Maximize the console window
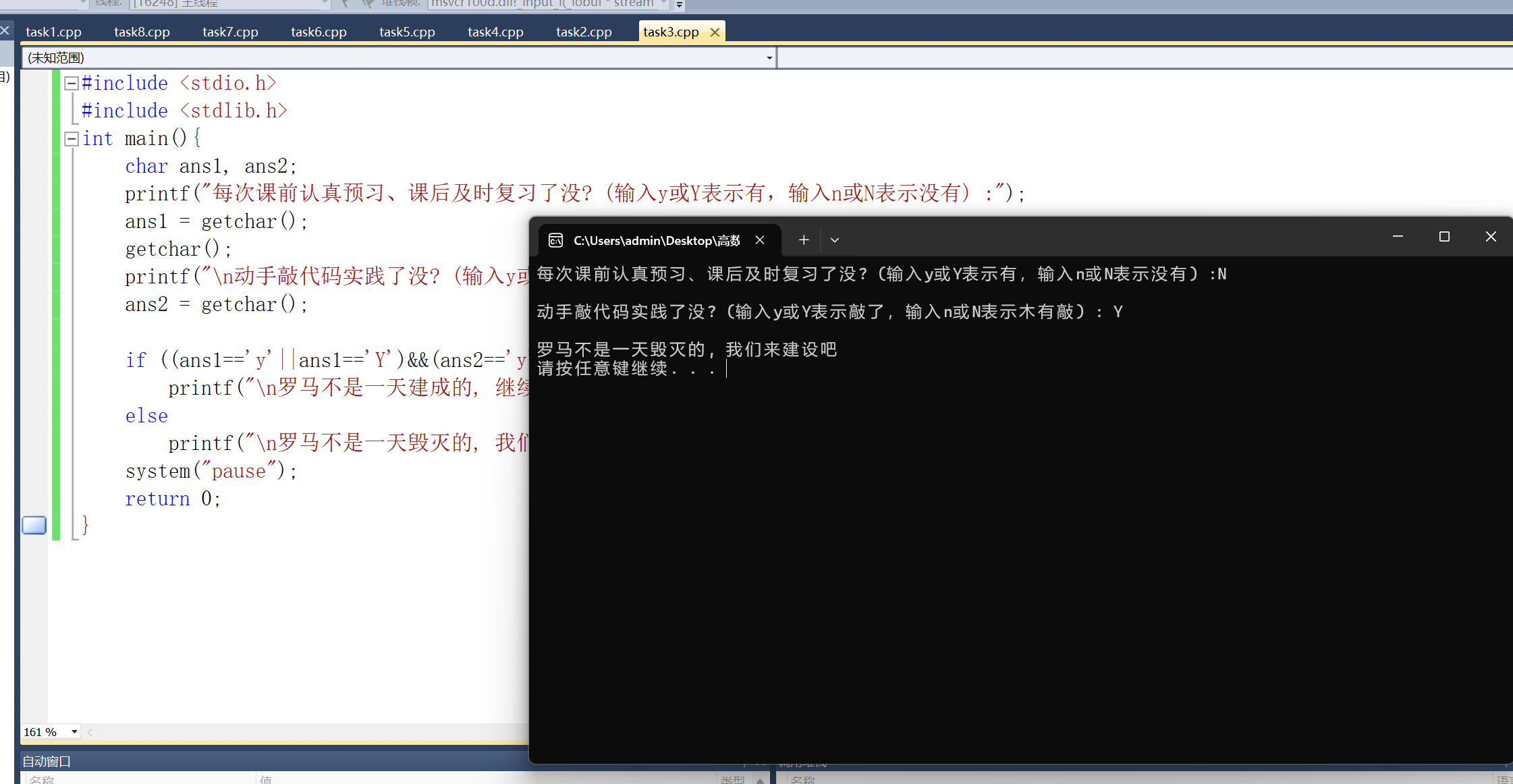1513x784 pixels. pyautogui.click(x=1444, y=237)
